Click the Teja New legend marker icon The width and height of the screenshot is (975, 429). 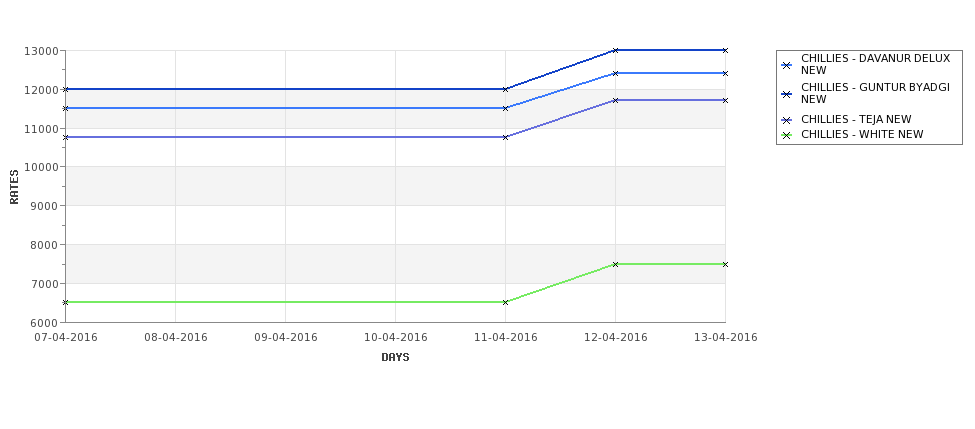pyautogui.click(x=787, y=120)
